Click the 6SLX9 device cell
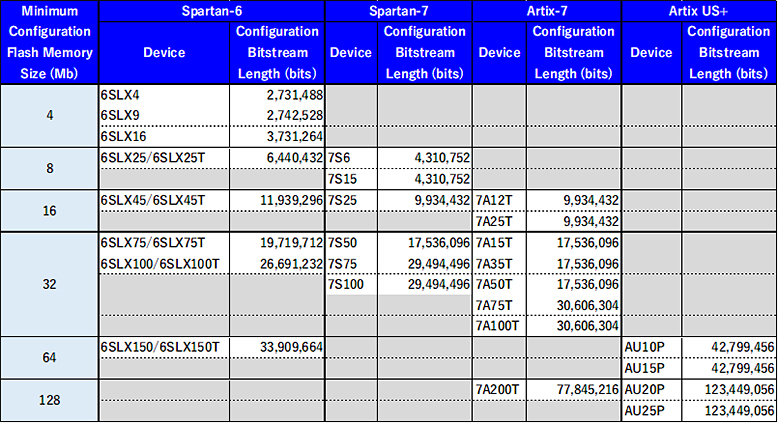778x423 pixels. [x=164, y=116]
